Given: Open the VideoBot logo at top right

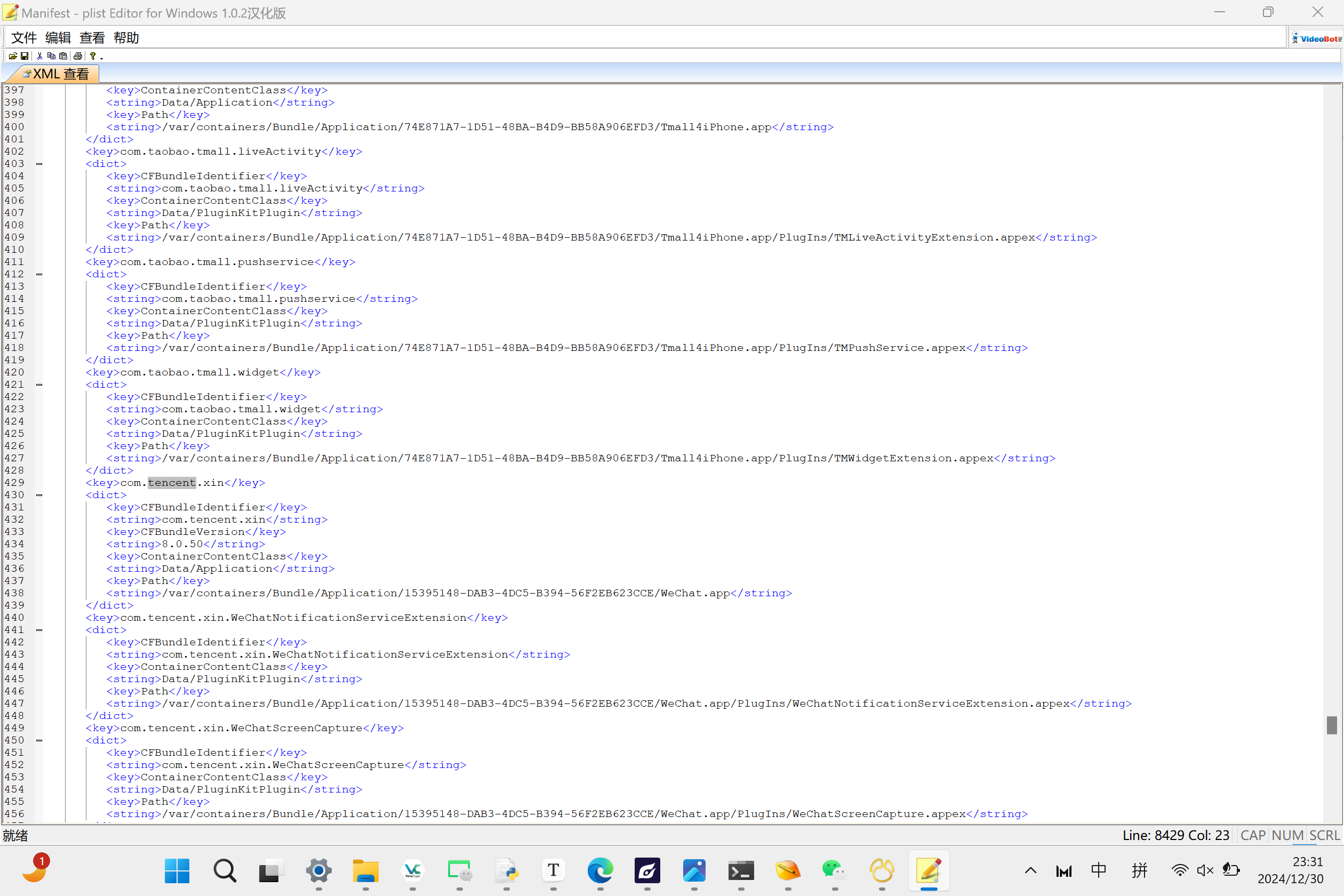Looking at the screenshot, I should pos(1317,38).
